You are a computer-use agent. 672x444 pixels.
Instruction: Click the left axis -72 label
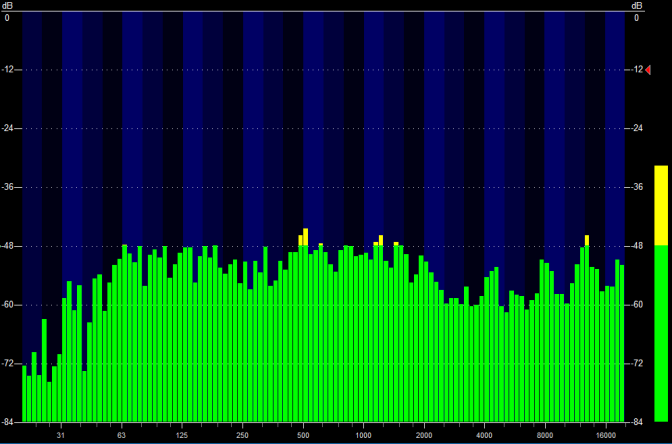(x=8, y=363)
